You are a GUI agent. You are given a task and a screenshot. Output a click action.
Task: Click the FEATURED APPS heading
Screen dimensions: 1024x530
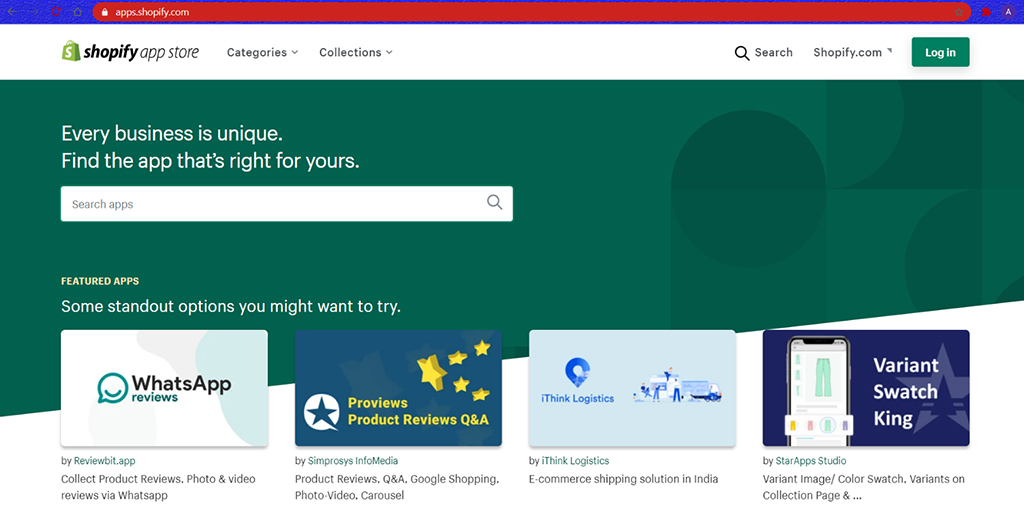pos(100,281)
